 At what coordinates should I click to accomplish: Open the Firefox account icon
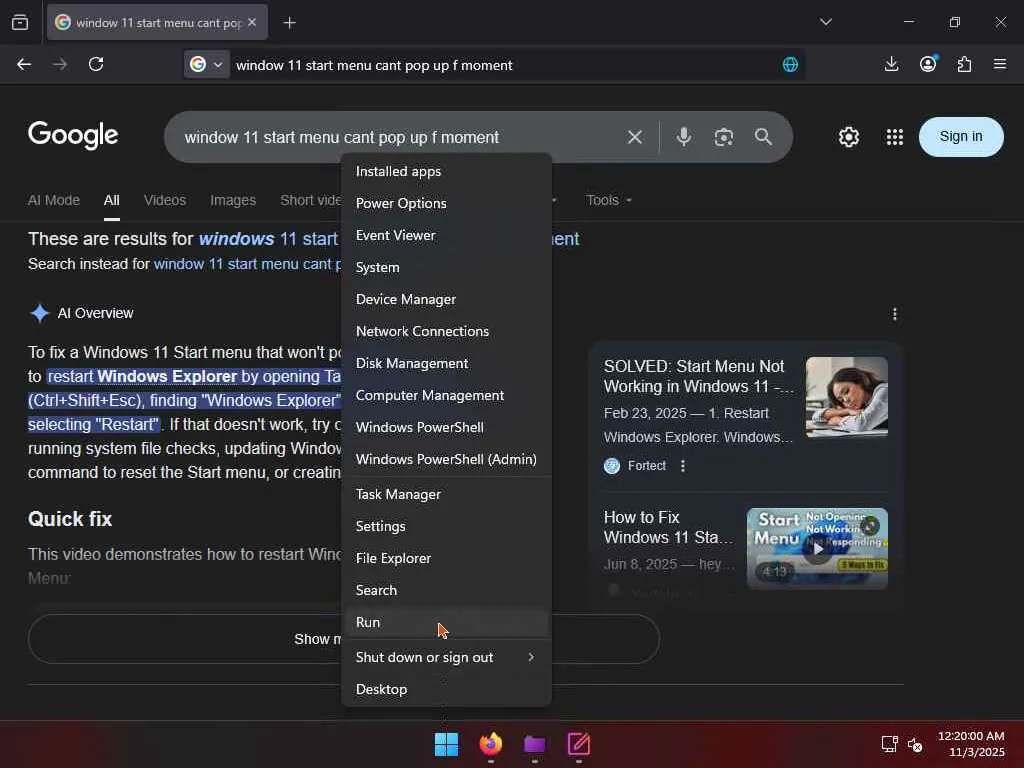[928, 63]
